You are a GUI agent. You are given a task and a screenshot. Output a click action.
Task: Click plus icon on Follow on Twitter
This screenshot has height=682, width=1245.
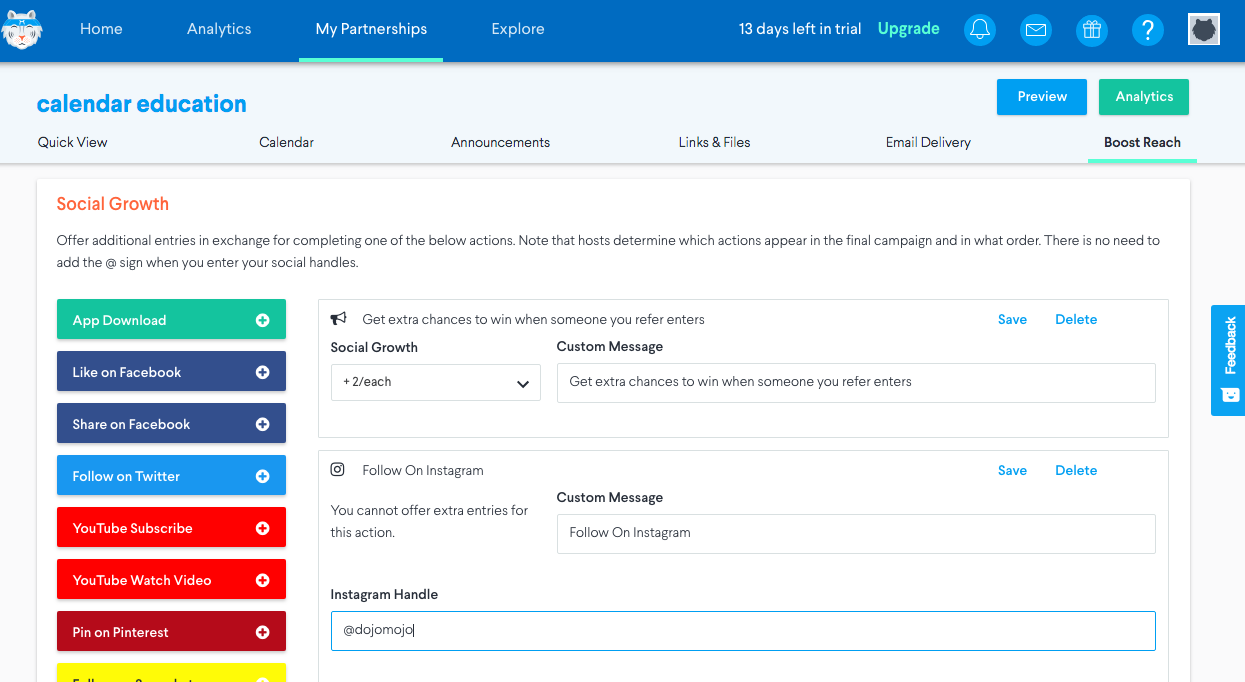[262, 476]
